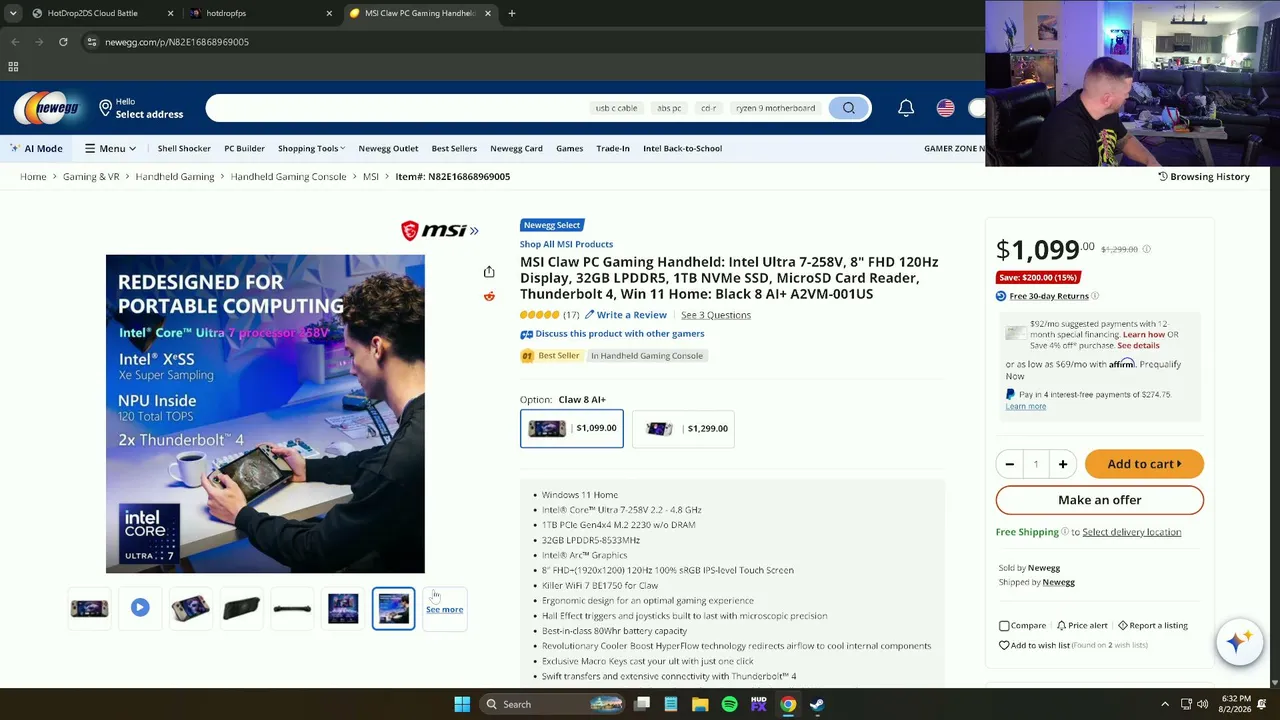The width and height of the screenshot is (1280, 720).
Task: Open See 3 Questions link
Action: (x=716, y=315)
